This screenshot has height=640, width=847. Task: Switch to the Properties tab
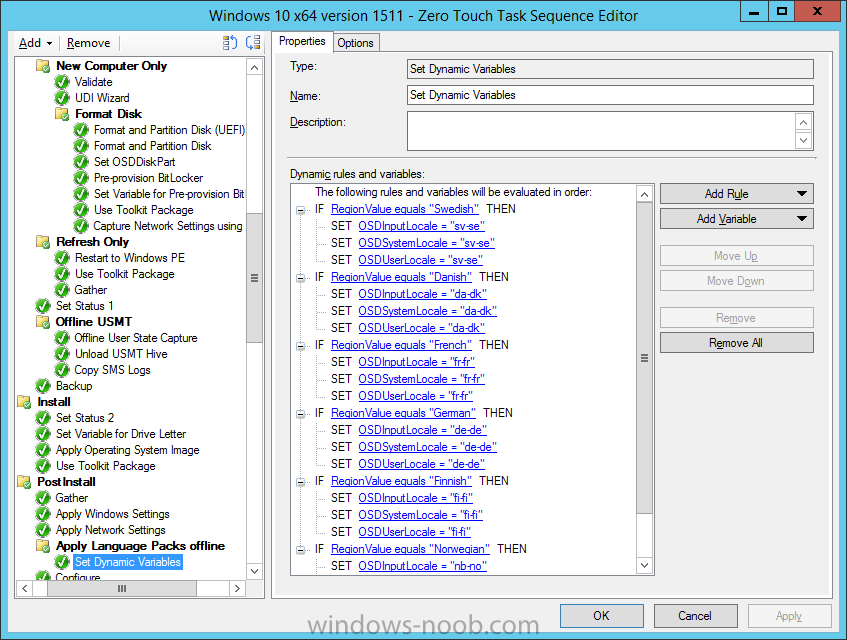point(302,41)
